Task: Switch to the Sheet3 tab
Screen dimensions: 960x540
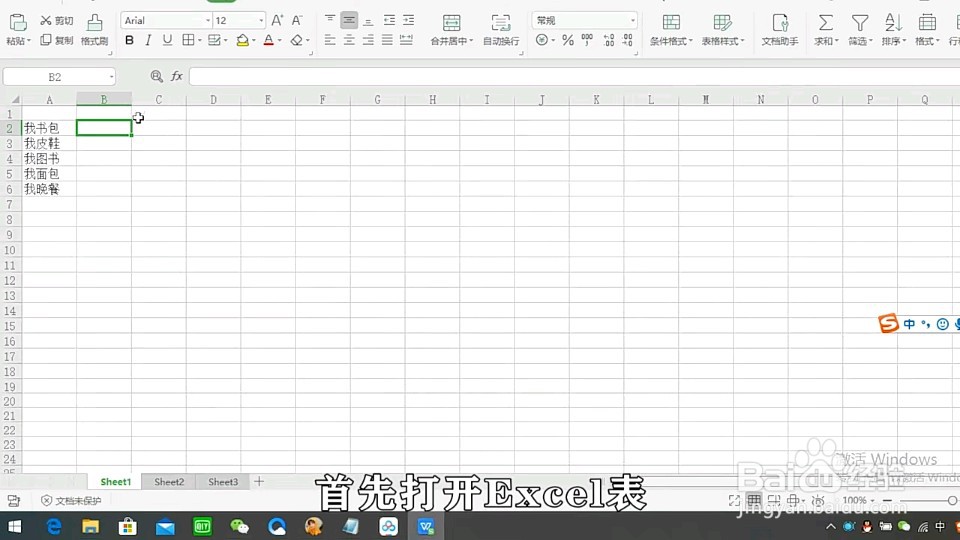Action: [223, 482]
